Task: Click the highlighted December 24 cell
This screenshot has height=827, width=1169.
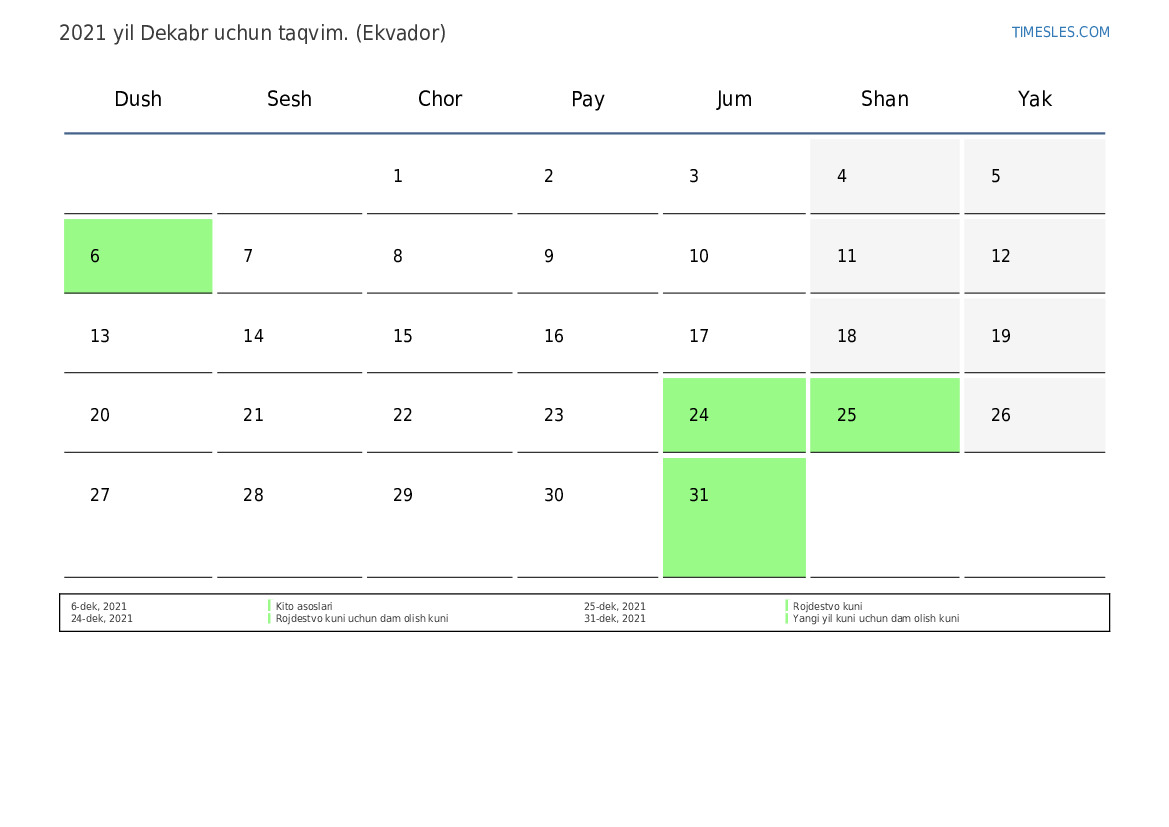Action: coord(734,415)
